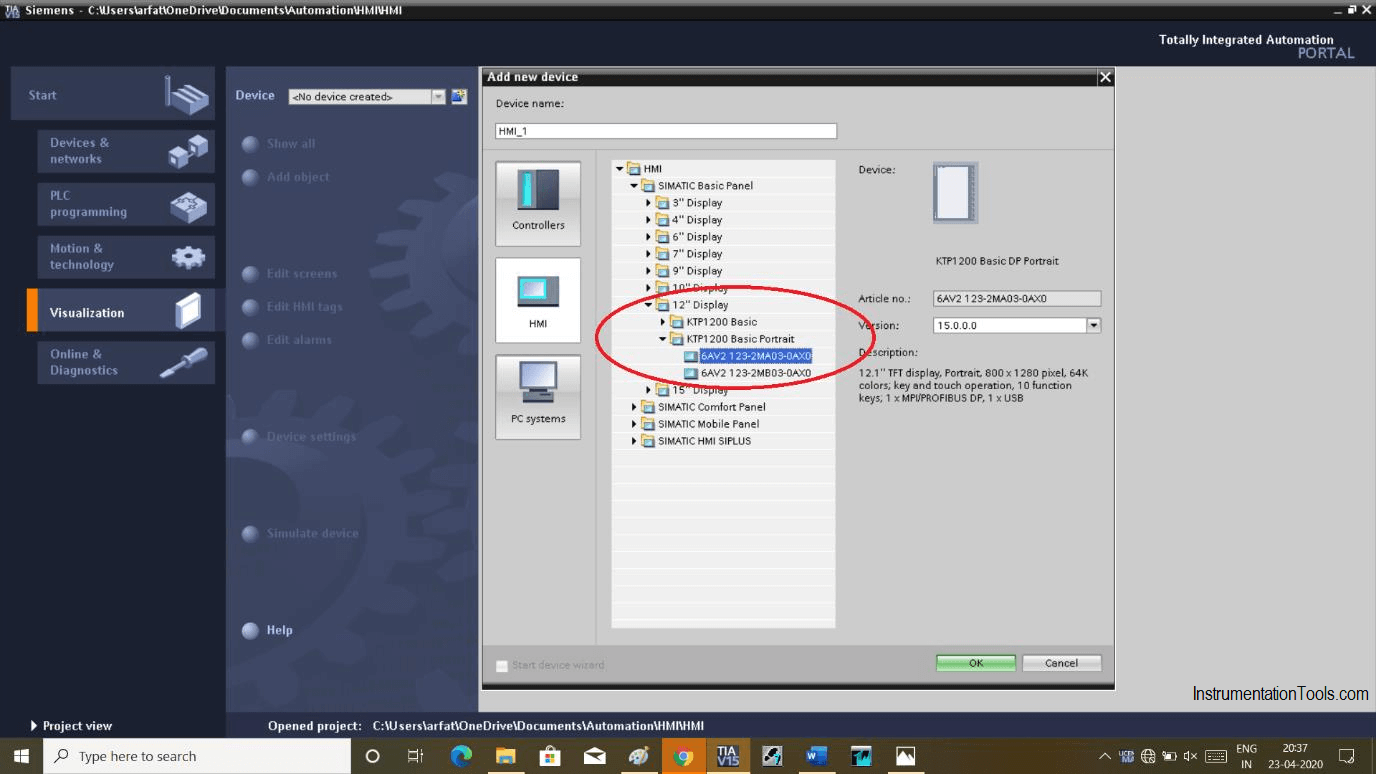Screen dimensions: 1376x774
Task: Select device 6AV2 123-2MA03-0AX0
Action: point(756,356)
